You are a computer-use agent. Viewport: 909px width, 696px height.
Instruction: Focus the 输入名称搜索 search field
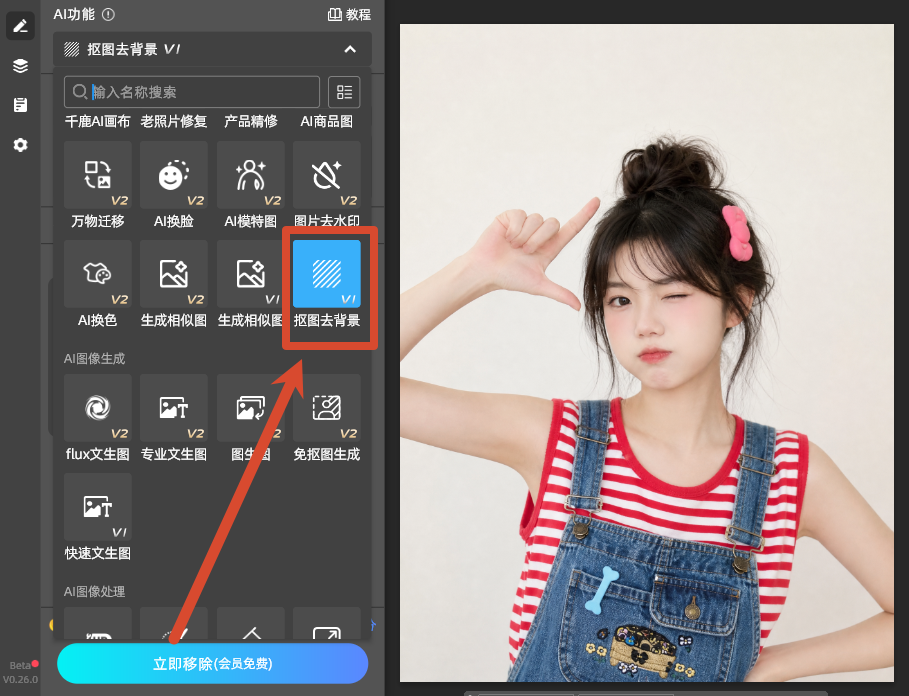pyautogui.click(x=192, y=92)
